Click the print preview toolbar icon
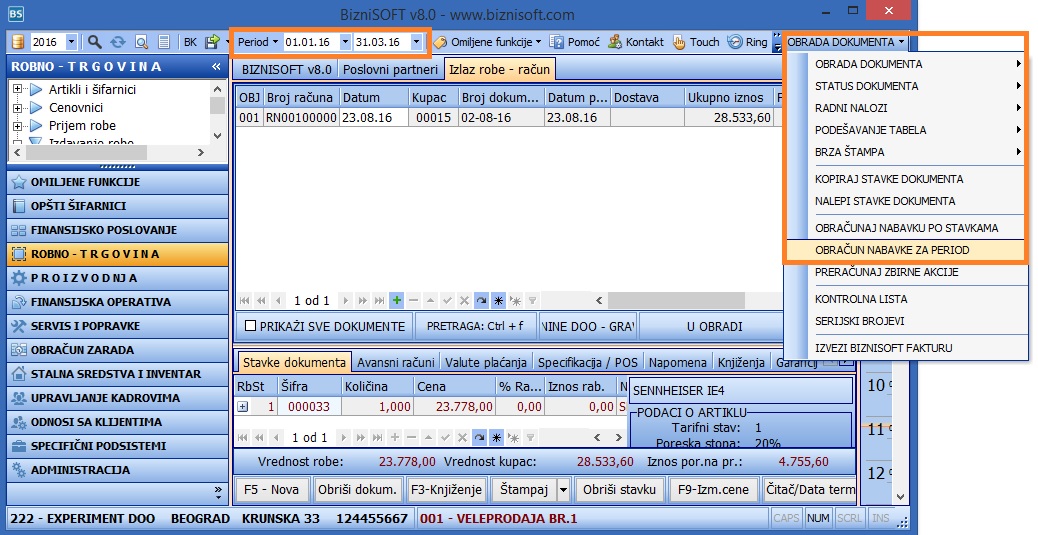This screenshot has width=1038, height=535. (141, 42)
